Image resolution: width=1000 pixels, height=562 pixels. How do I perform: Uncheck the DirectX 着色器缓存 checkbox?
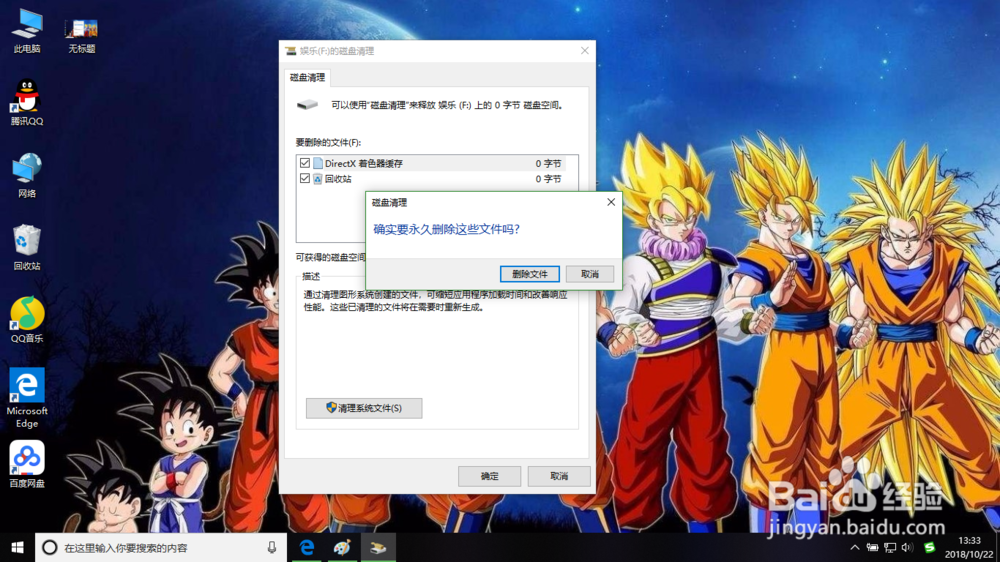(305, 163)
